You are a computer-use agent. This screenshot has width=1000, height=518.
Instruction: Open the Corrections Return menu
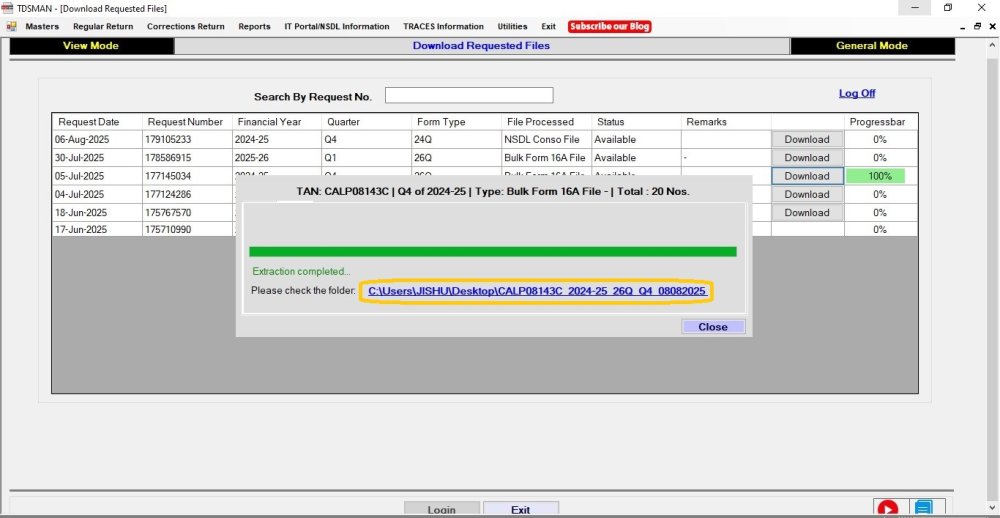pos(186,27)
